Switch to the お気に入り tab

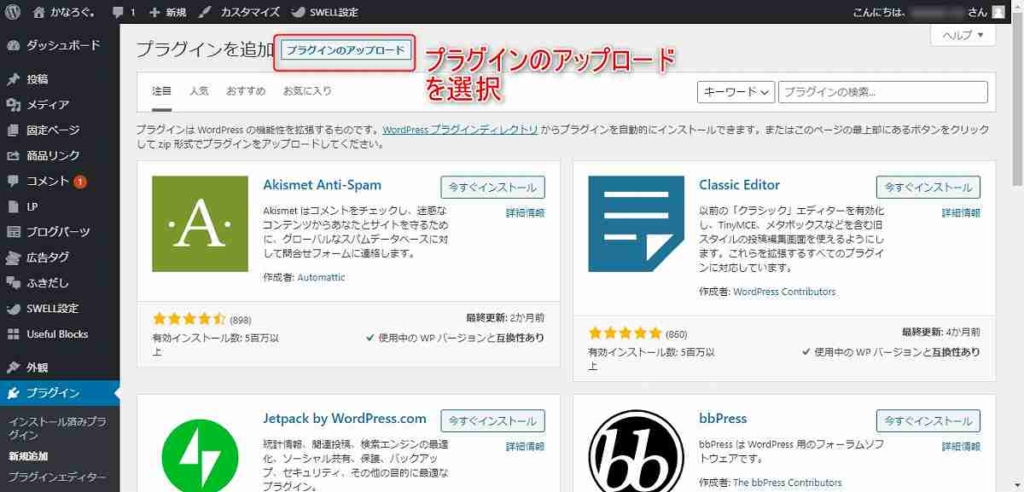306,91
